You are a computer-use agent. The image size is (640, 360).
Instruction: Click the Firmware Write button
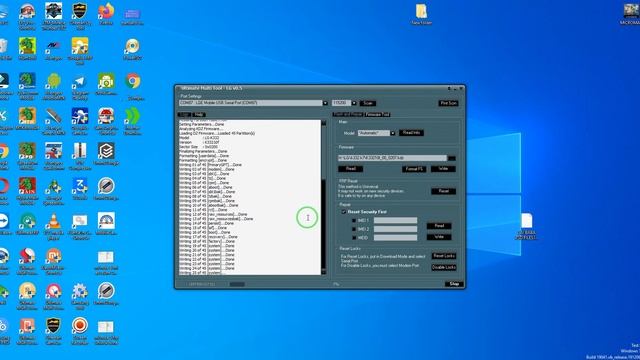coord(443,169)
